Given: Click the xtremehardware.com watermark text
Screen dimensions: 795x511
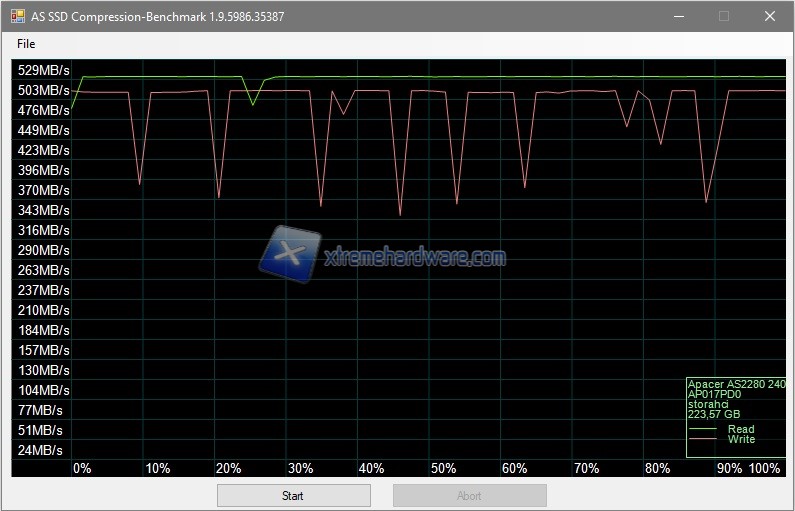Looking at the screenshot, I should coord(415,258).
